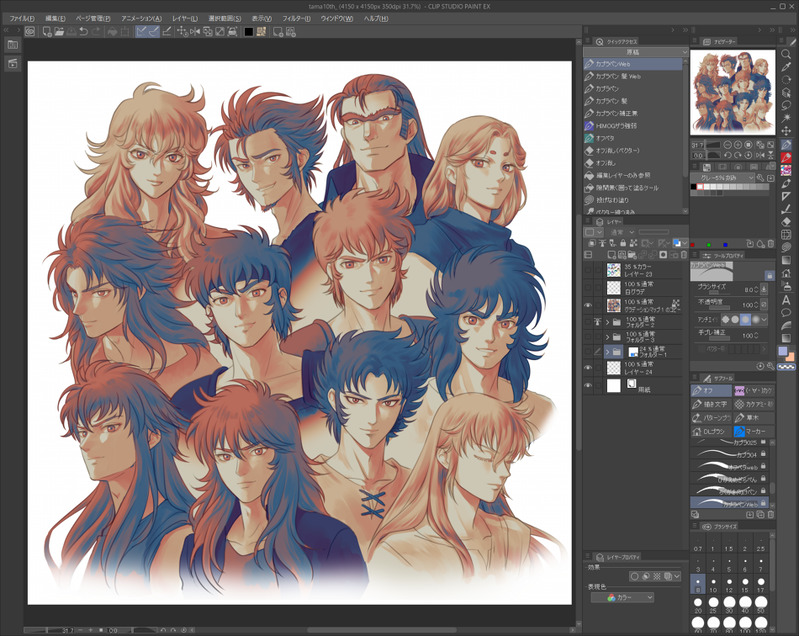Click the CLIP STUDIO launcher icon in command bar
Image resolution: width=799 pixels, height=636 pixels.
click(x=30, y=32)
